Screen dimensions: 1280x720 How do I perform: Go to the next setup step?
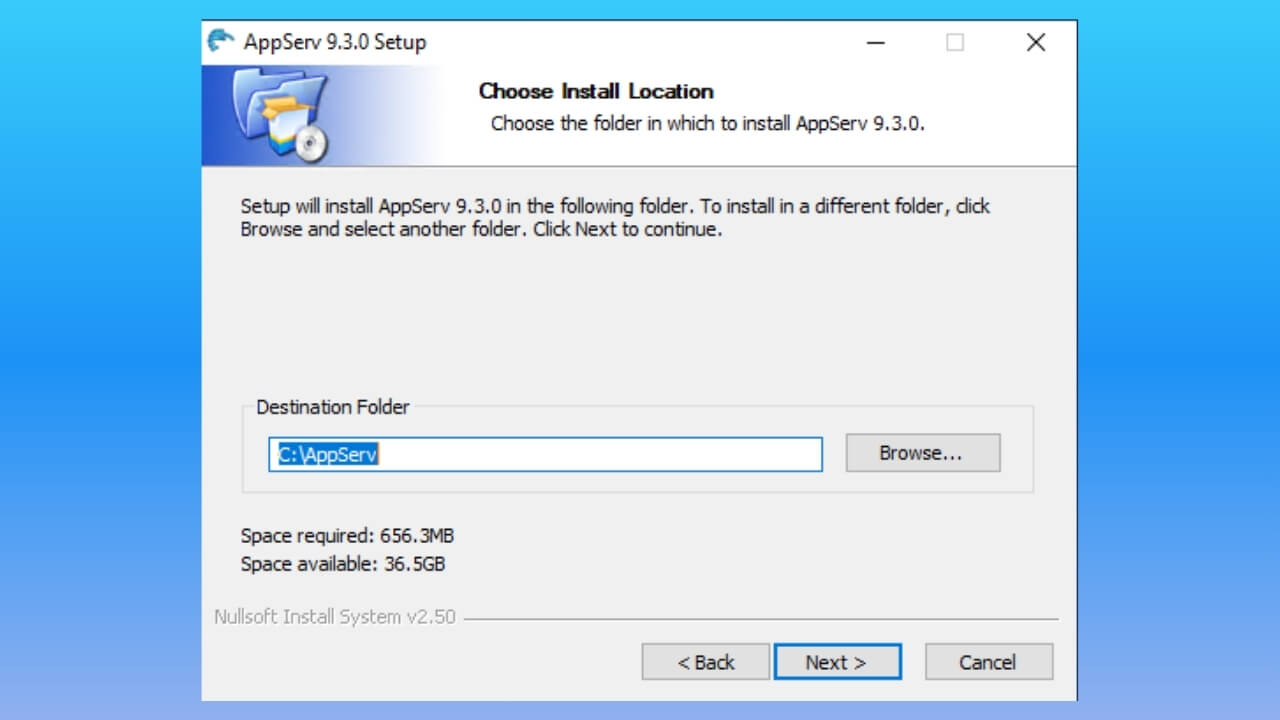click(837, 662)
